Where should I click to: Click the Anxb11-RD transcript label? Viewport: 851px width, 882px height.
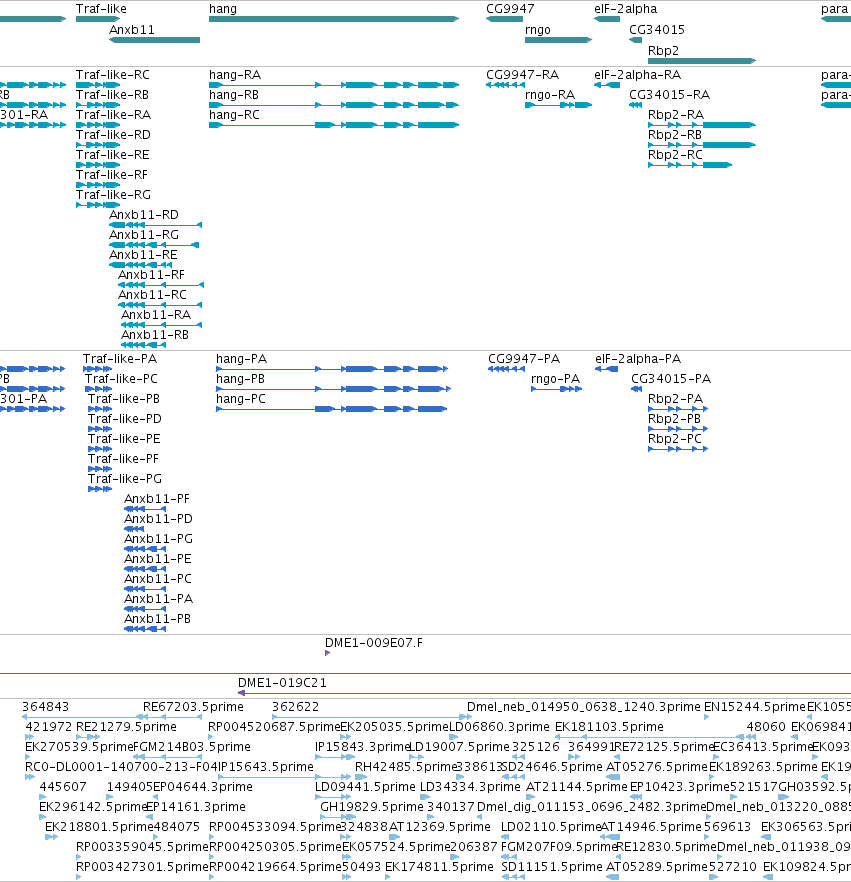coord(143,215)
